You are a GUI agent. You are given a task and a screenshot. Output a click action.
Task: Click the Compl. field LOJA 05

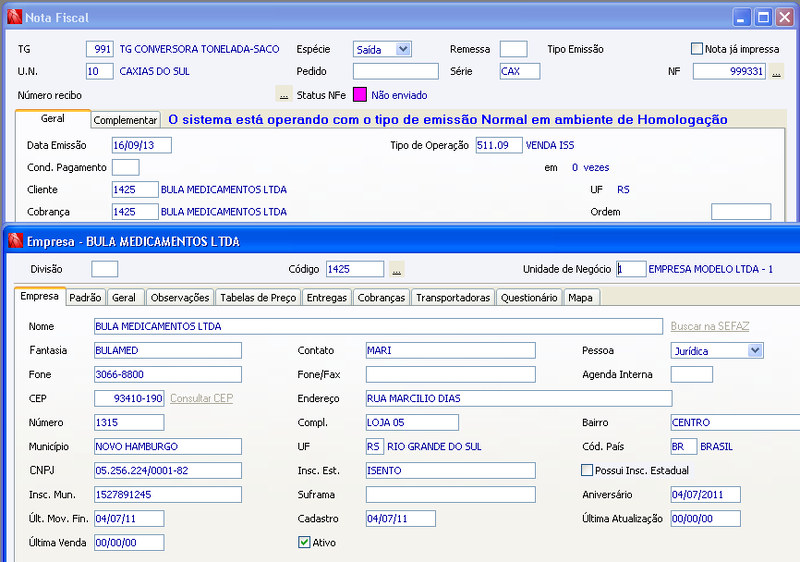(x=412, y=422)
